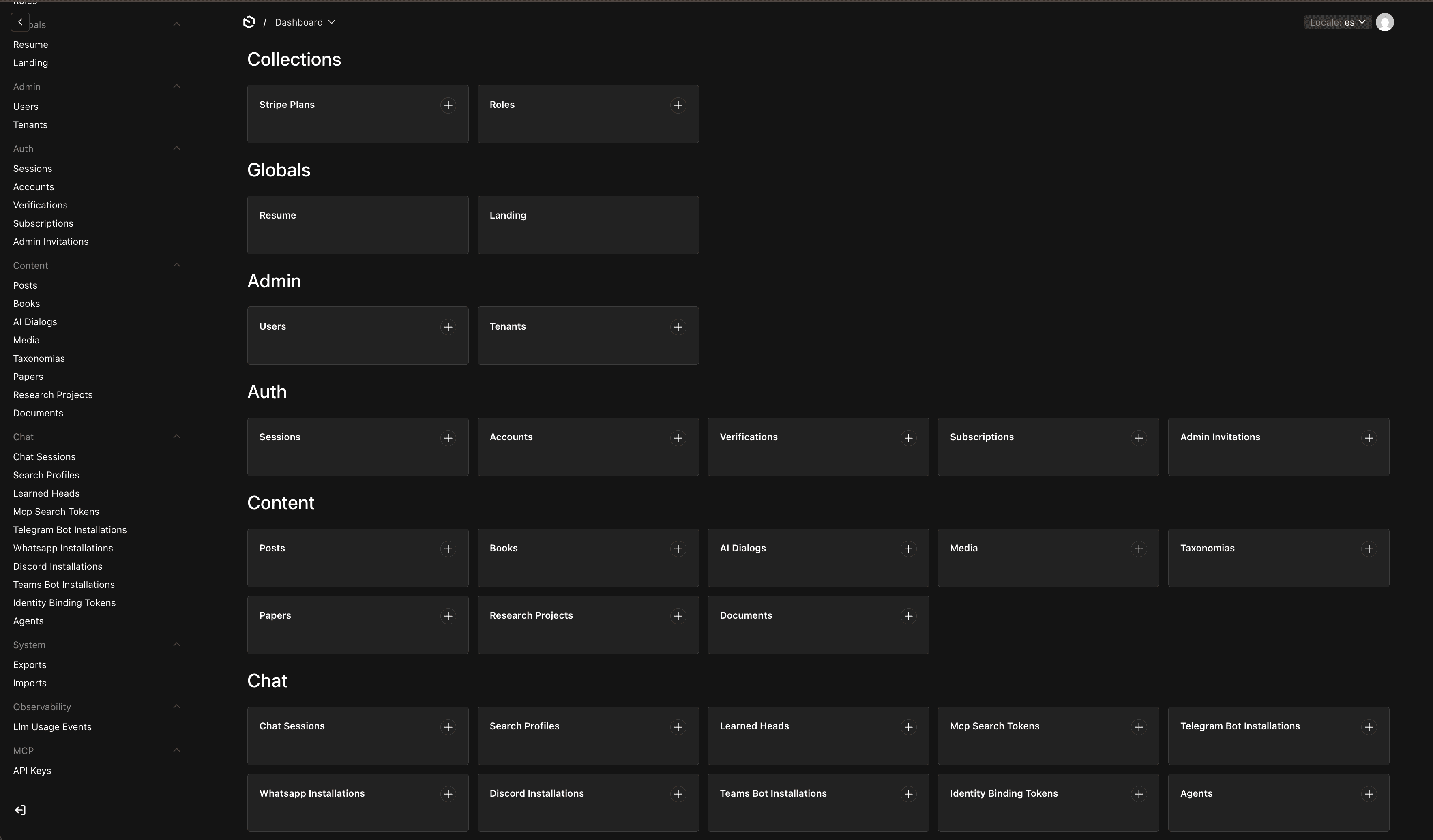
Task: Click the logout icon in the sidebar
Action: coord(20,810)
